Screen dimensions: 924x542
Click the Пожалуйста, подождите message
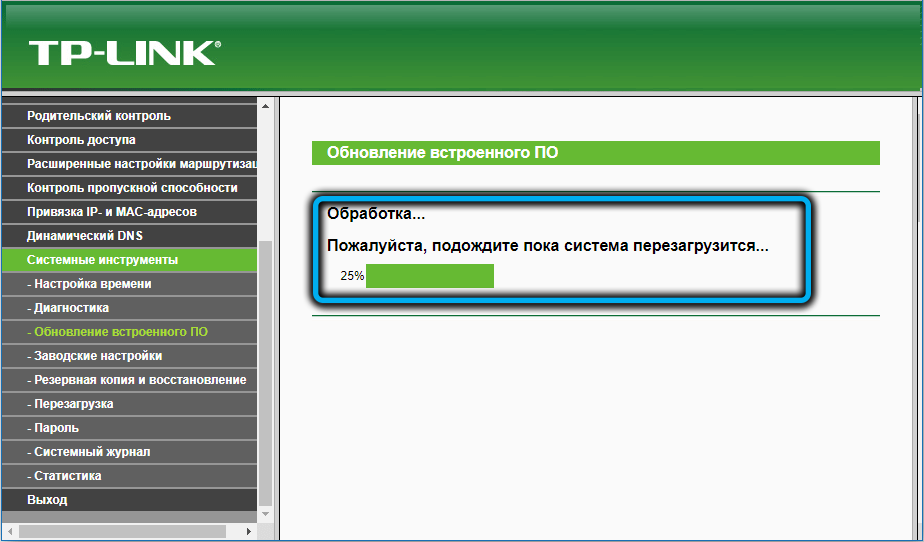click(548, 246)
